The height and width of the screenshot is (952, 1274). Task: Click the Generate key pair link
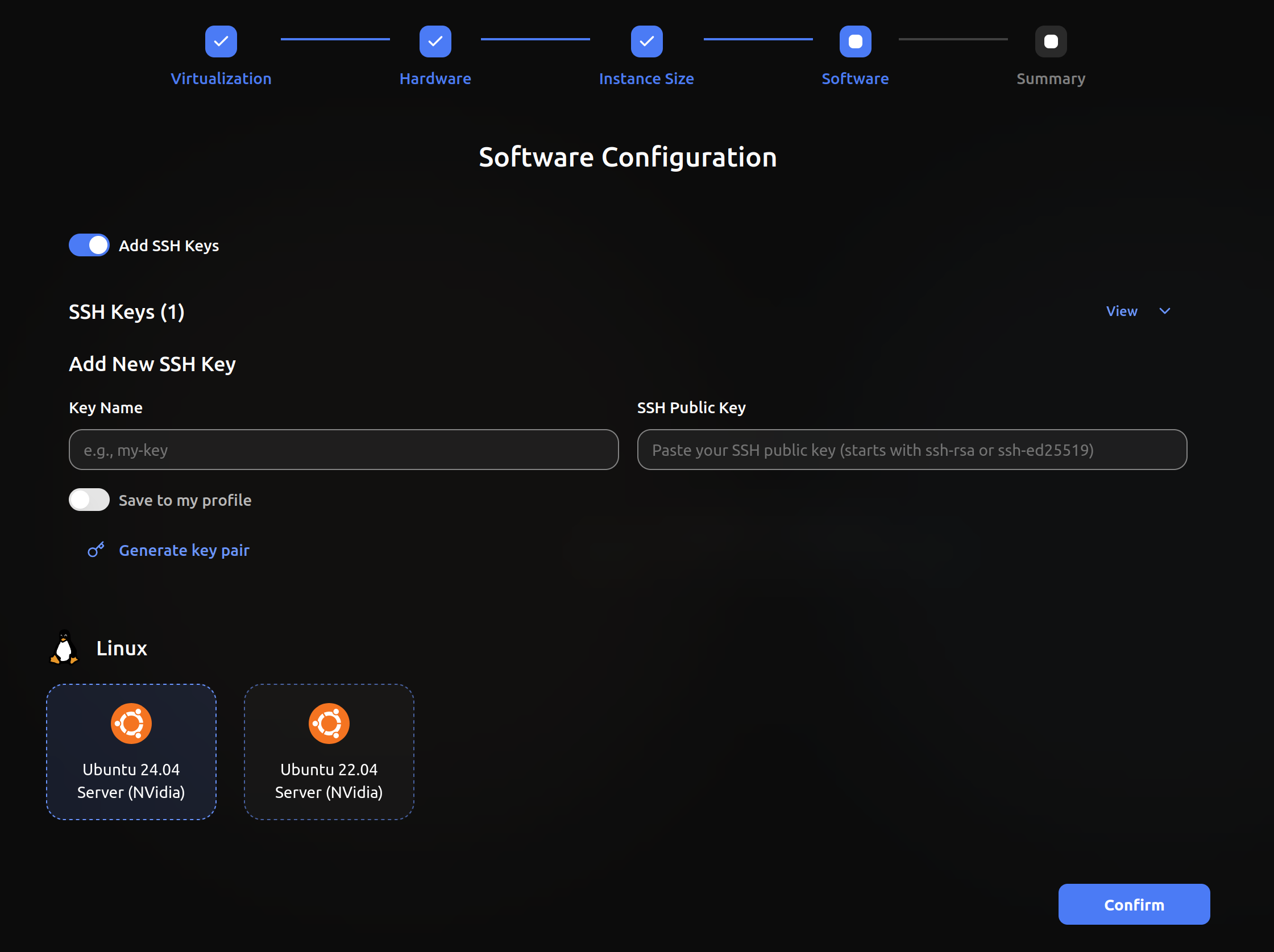184,550
